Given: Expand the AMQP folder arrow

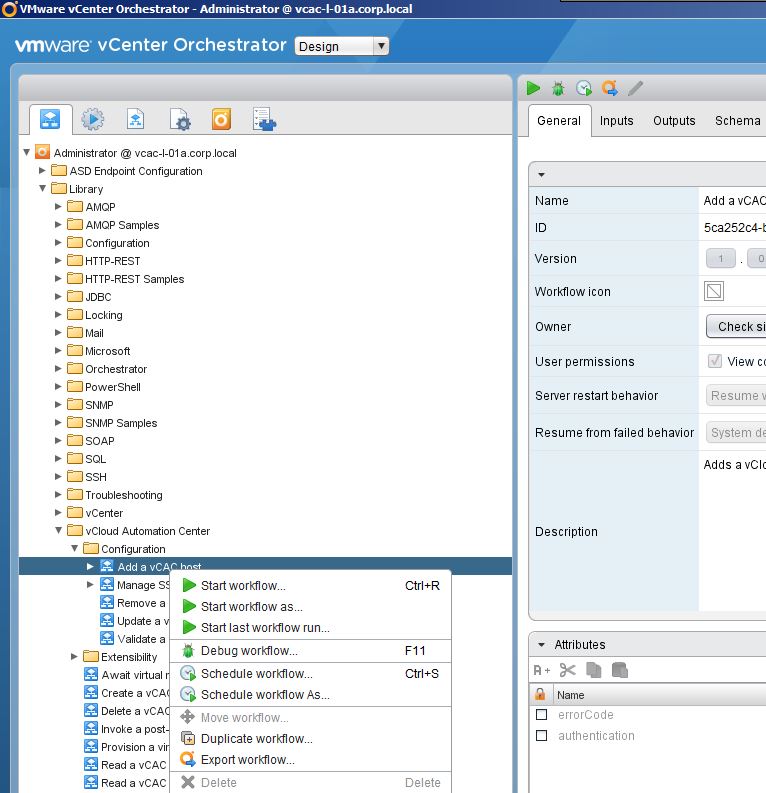Looking at the screenshot, I should 58,206.
